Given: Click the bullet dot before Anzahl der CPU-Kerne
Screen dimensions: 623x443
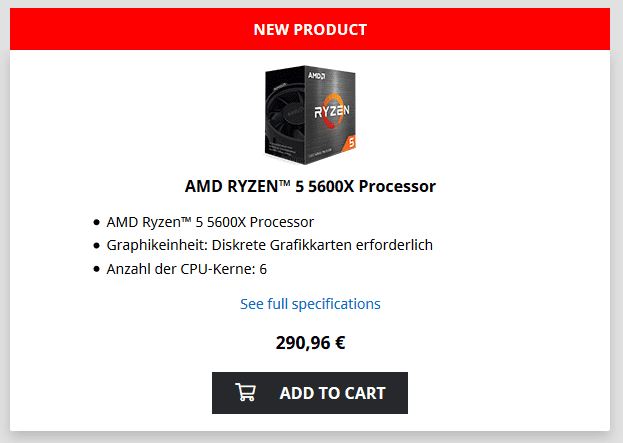Looking at the screenshot, I should pyautogui.click(x=96, y=268).
